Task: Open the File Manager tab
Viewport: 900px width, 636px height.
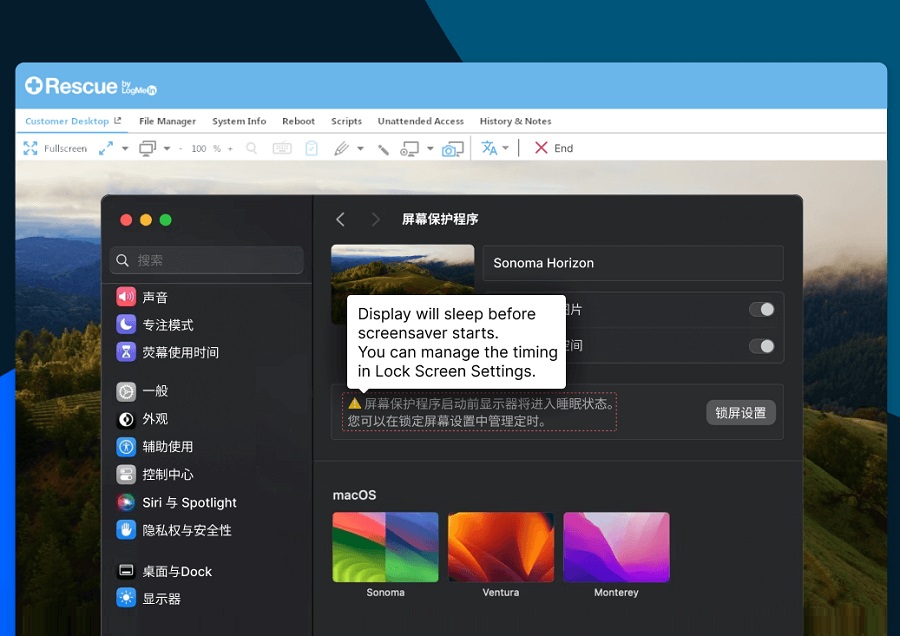Action: pyautogui.click(x=167, y=121)
